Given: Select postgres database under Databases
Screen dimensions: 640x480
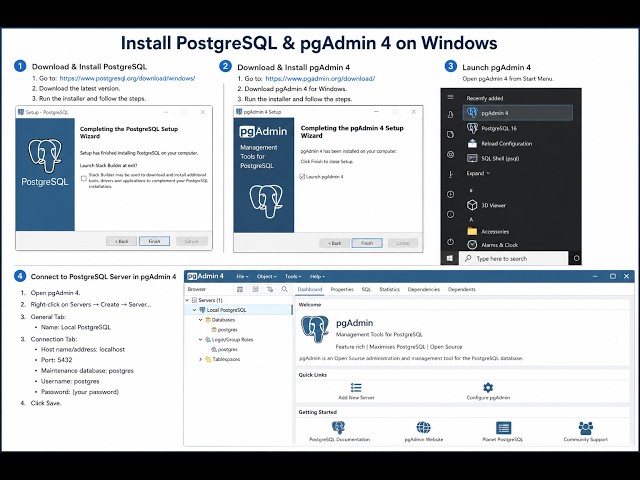Looking at the screenshot, I should 224,329.
